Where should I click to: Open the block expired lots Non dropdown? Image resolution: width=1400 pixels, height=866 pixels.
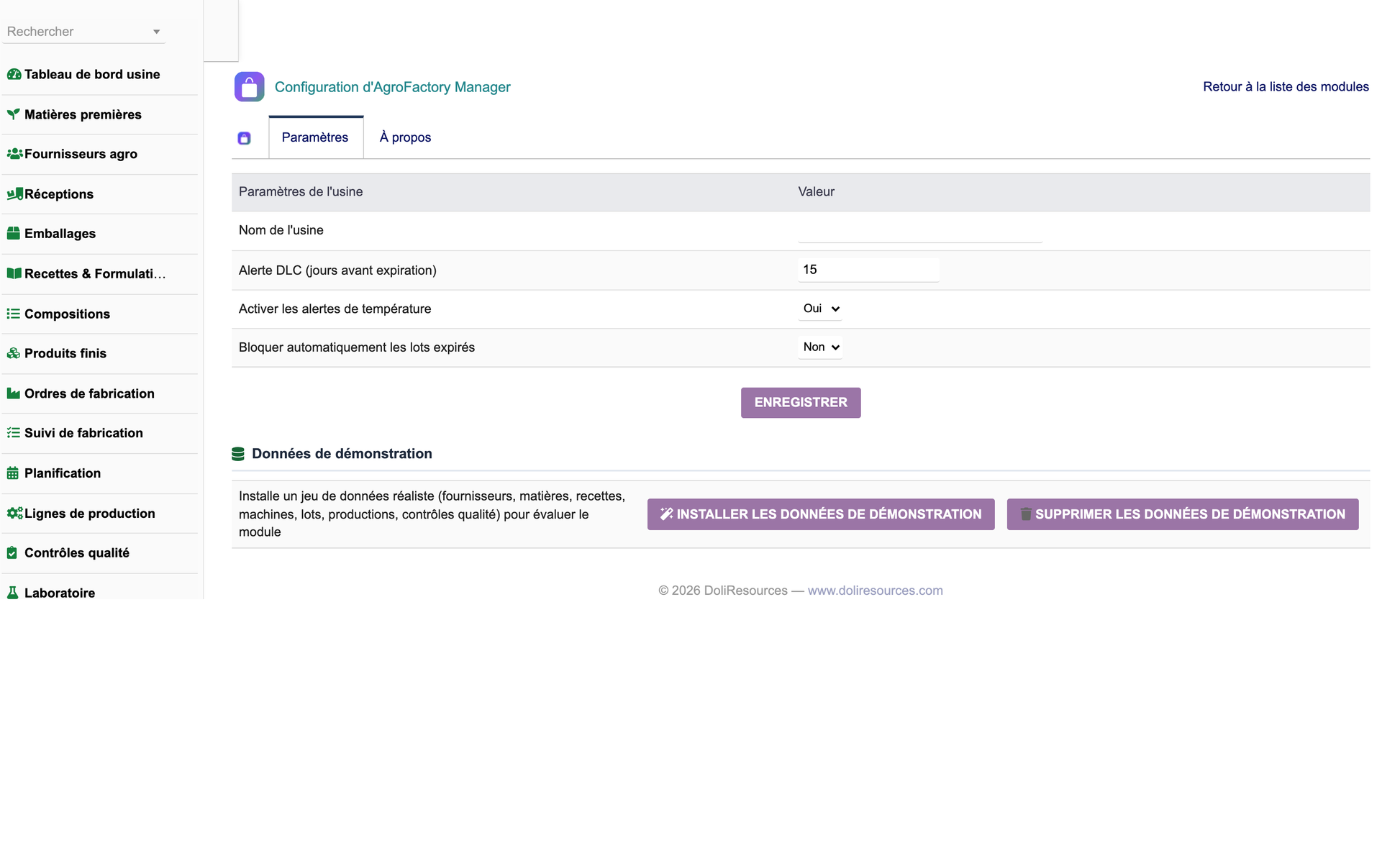click(820, 347)
